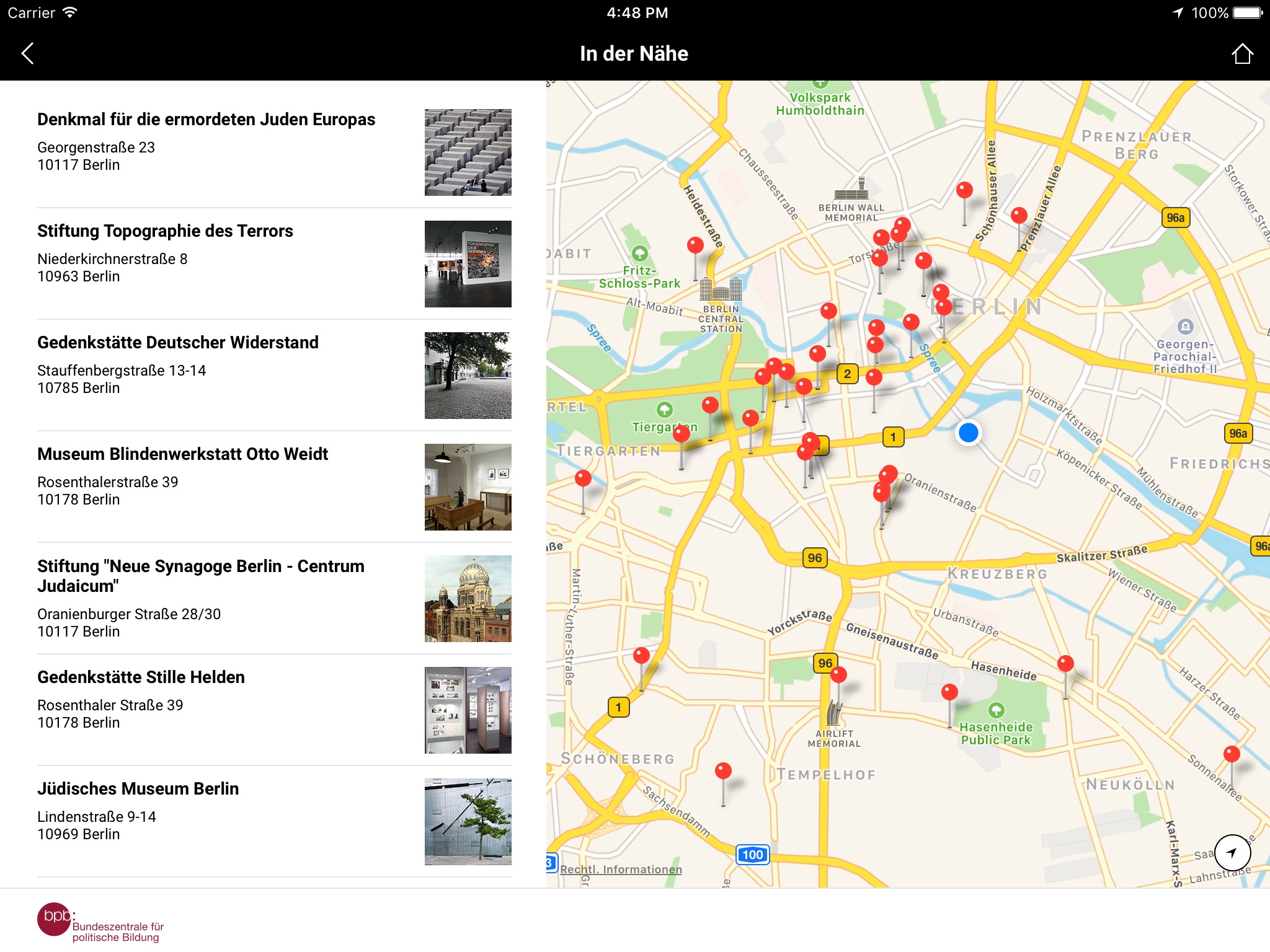Open the Rechtl. Informationen map link

point(621,869)
